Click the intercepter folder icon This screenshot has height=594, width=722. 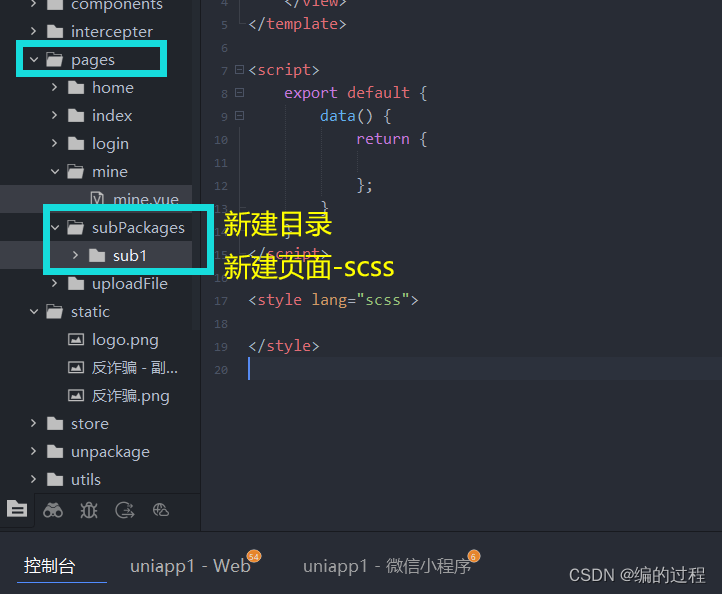click(55, 31)
